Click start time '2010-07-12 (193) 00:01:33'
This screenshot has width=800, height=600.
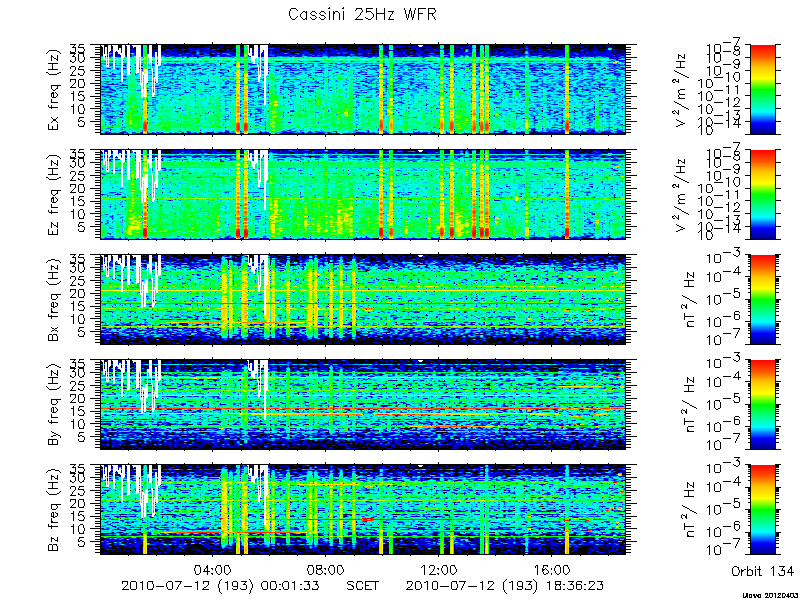(220, 585)
